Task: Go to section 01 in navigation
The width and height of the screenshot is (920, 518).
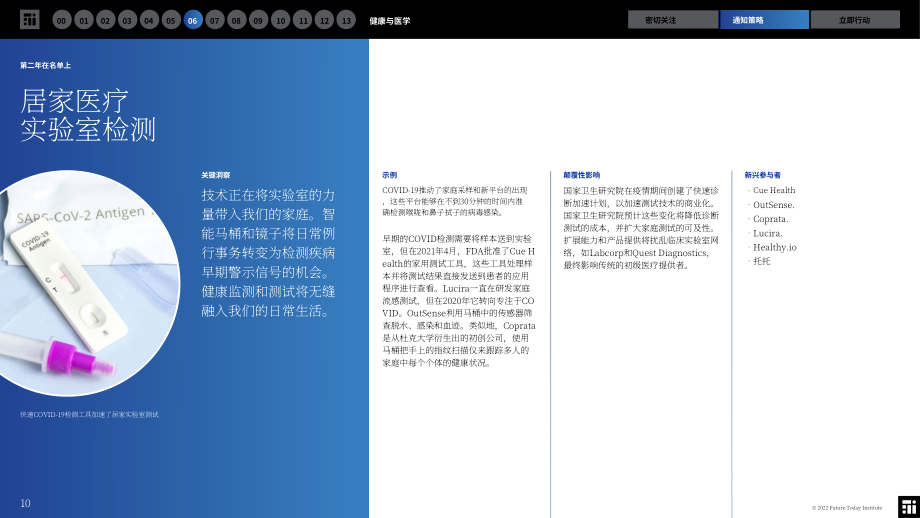Action: pyautogui.click(x=84, y=20)
